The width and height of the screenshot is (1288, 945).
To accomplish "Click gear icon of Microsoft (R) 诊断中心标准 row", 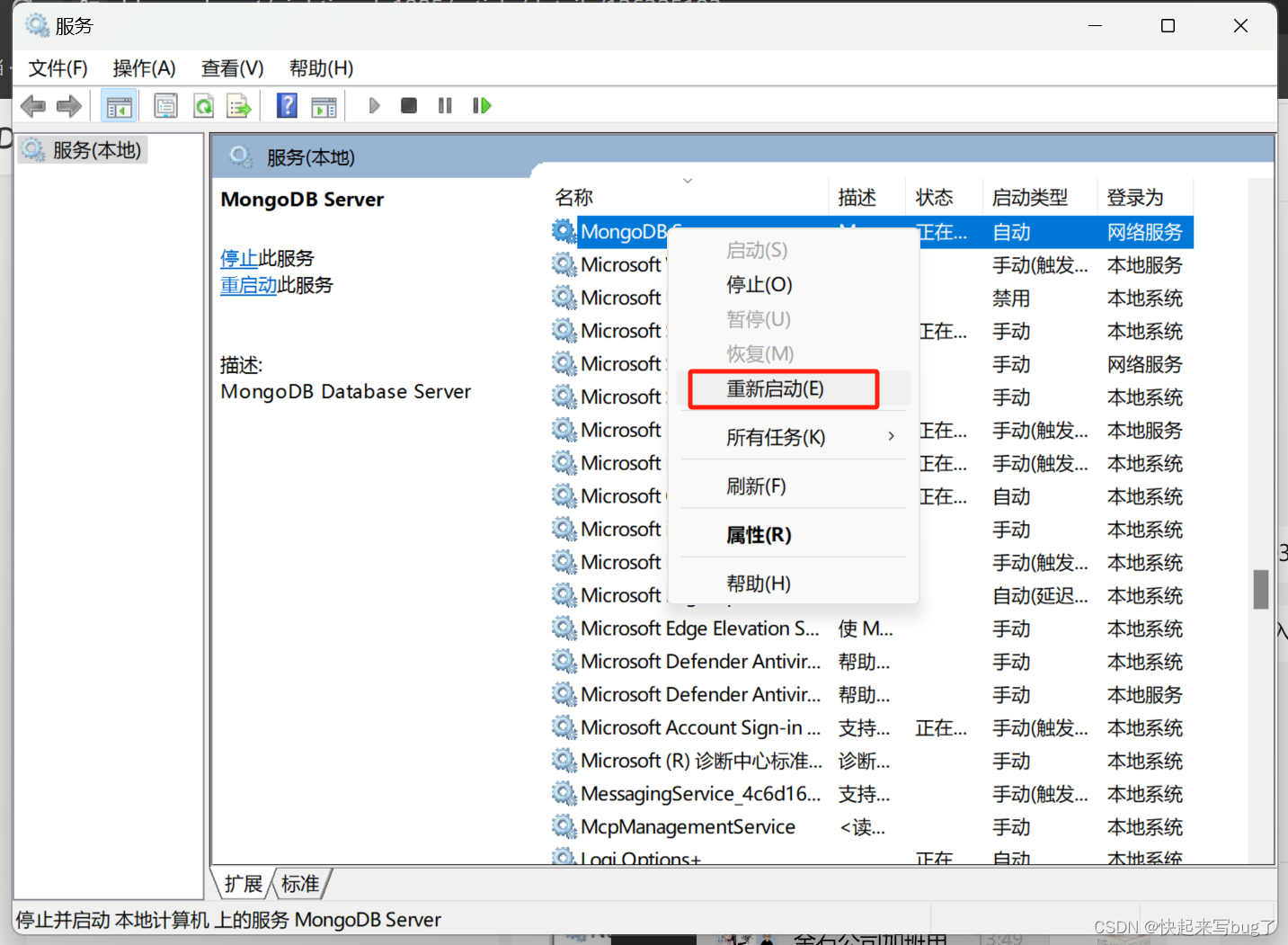I will coord(564,761).
